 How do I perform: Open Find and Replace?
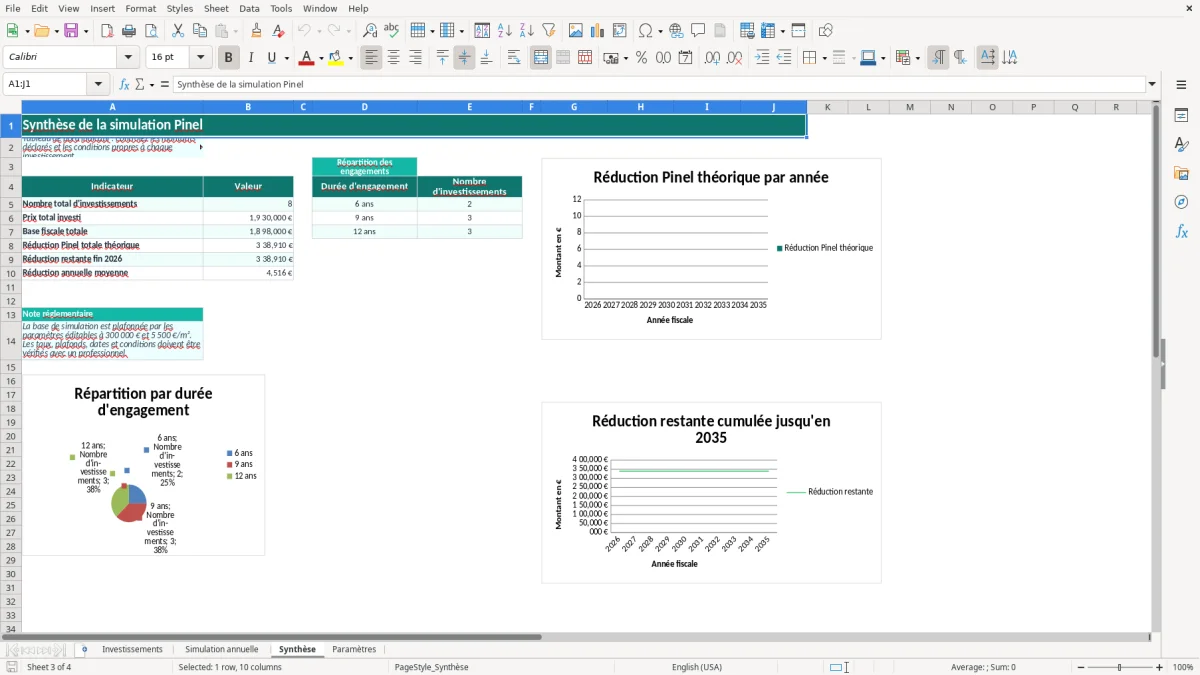pos(370,31)
